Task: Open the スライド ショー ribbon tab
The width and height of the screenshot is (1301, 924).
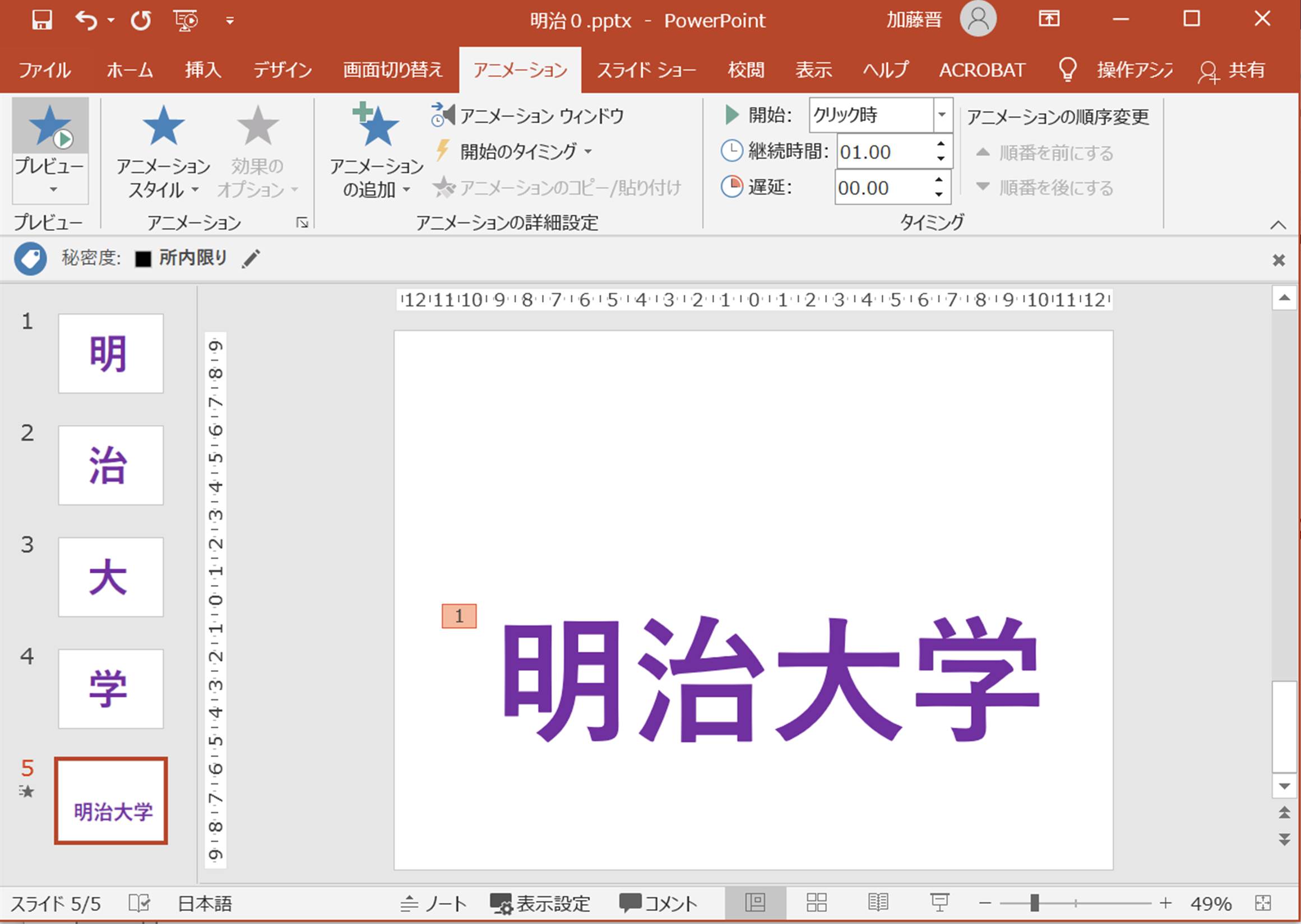Action: click(646, 70)
